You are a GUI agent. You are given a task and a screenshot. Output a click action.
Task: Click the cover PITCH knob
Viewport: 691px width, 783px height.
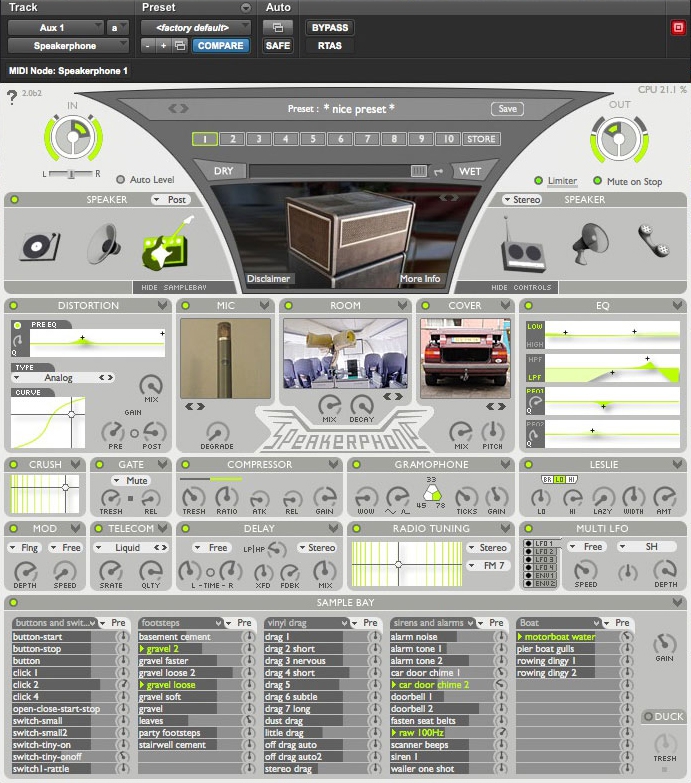[x=492, y=432]
